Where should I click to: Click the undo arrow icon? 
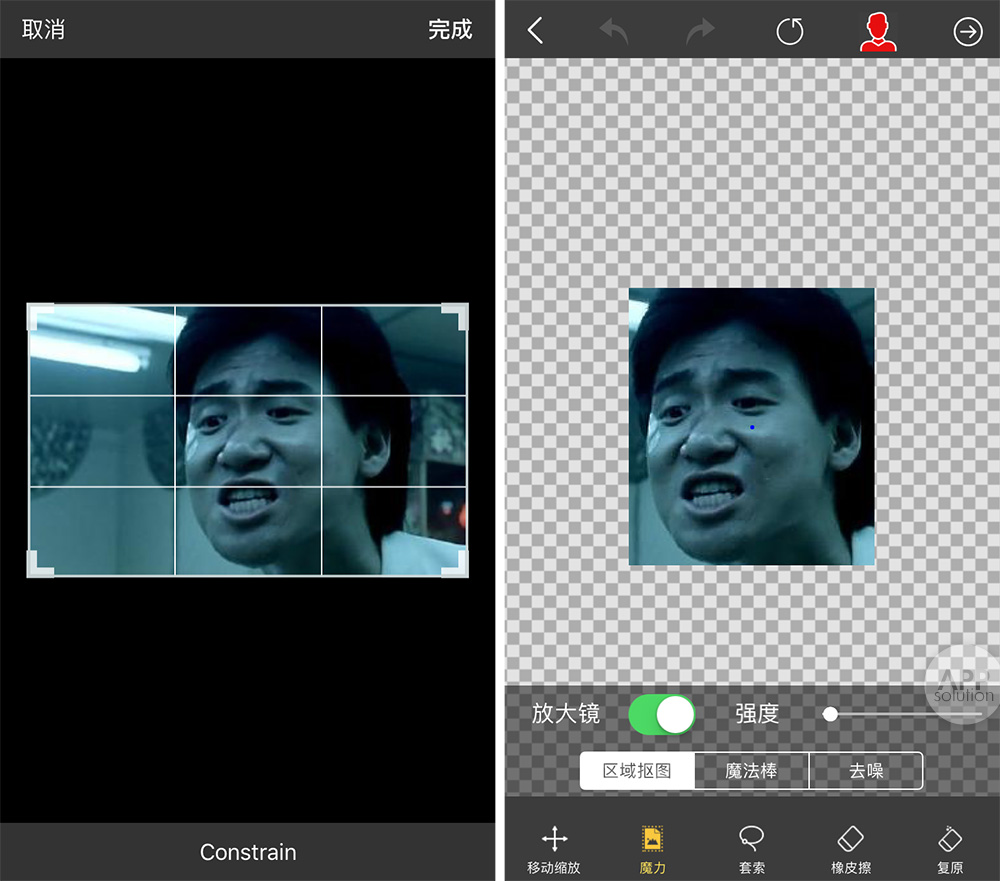click(x=614, y=32)
